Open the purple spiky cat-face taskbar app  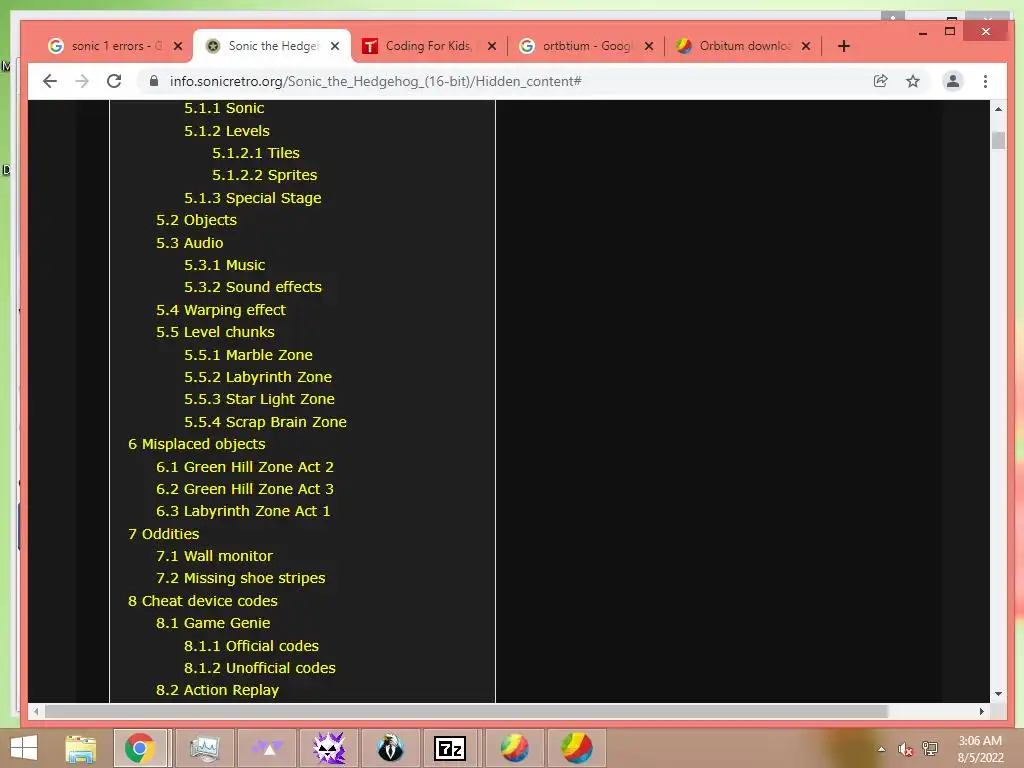(329, 748)
